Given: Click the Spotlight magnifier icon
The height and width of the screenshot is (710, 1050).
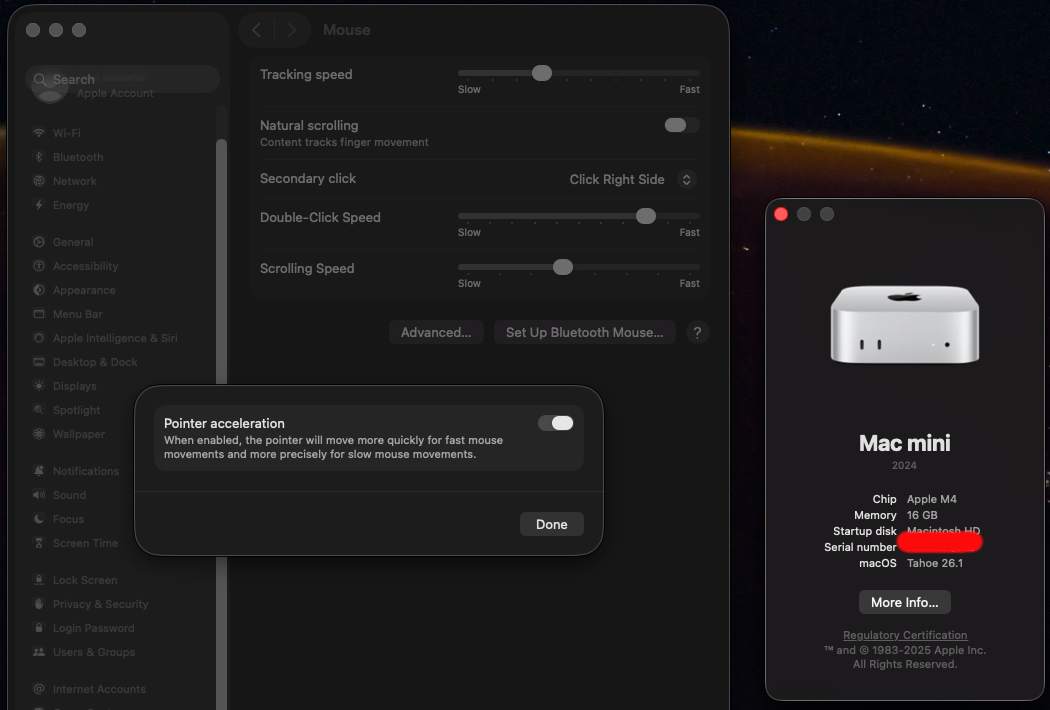Looking at the screenshot, I should click(x=39, y=410).
